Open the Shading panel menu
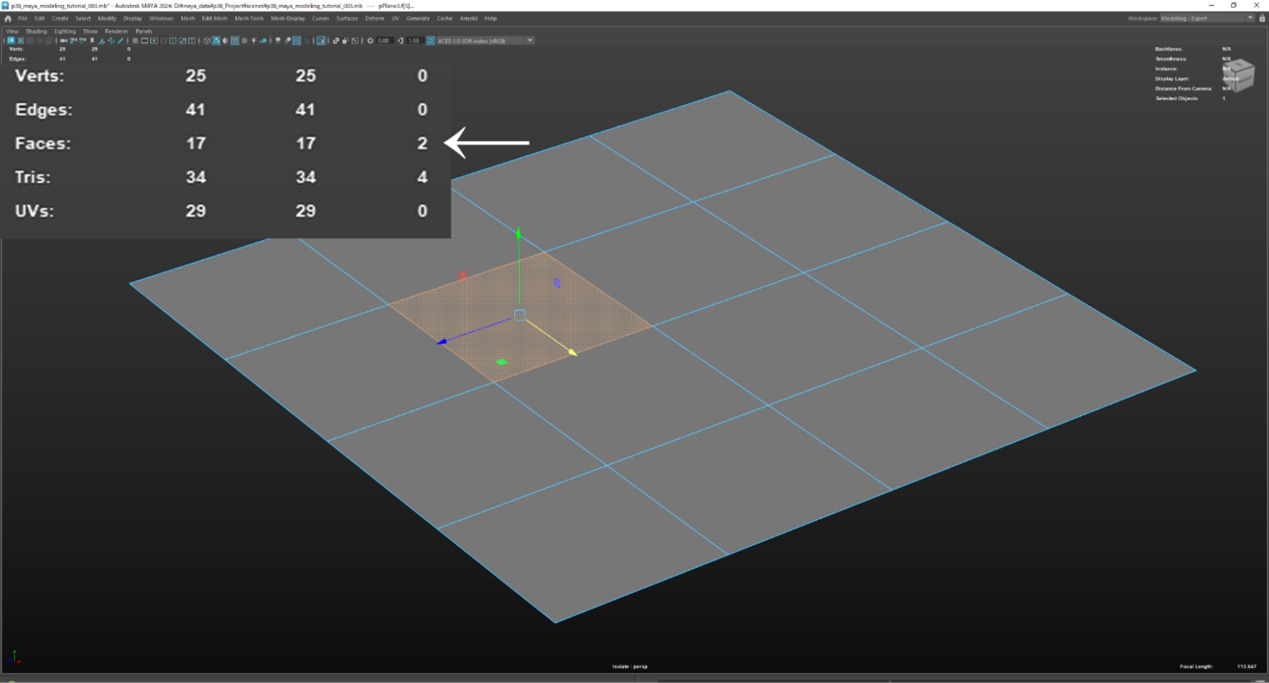 point(36,31)
